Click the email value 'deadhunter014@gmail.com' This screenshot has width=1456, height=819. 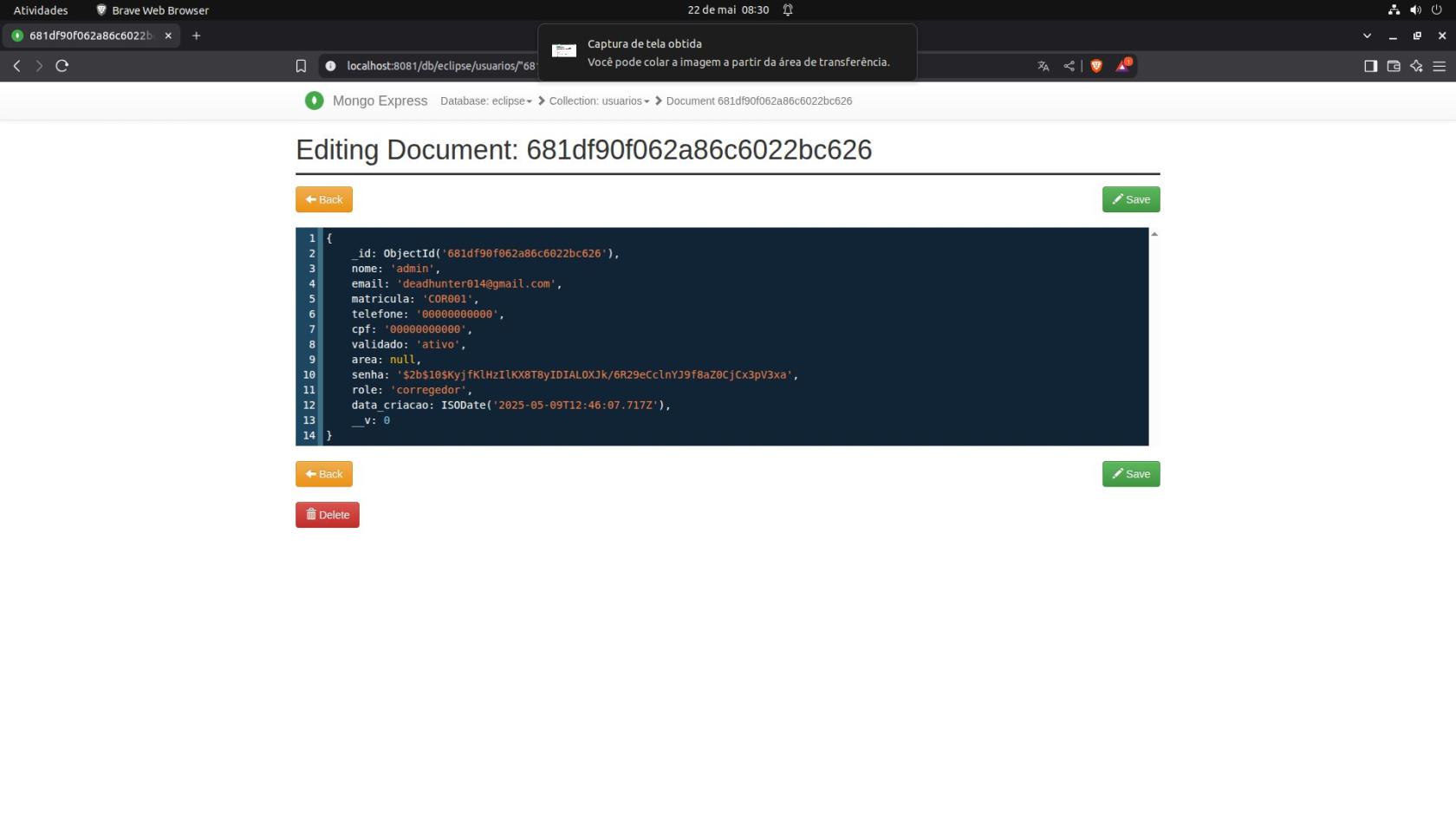(x=476, y=283)
